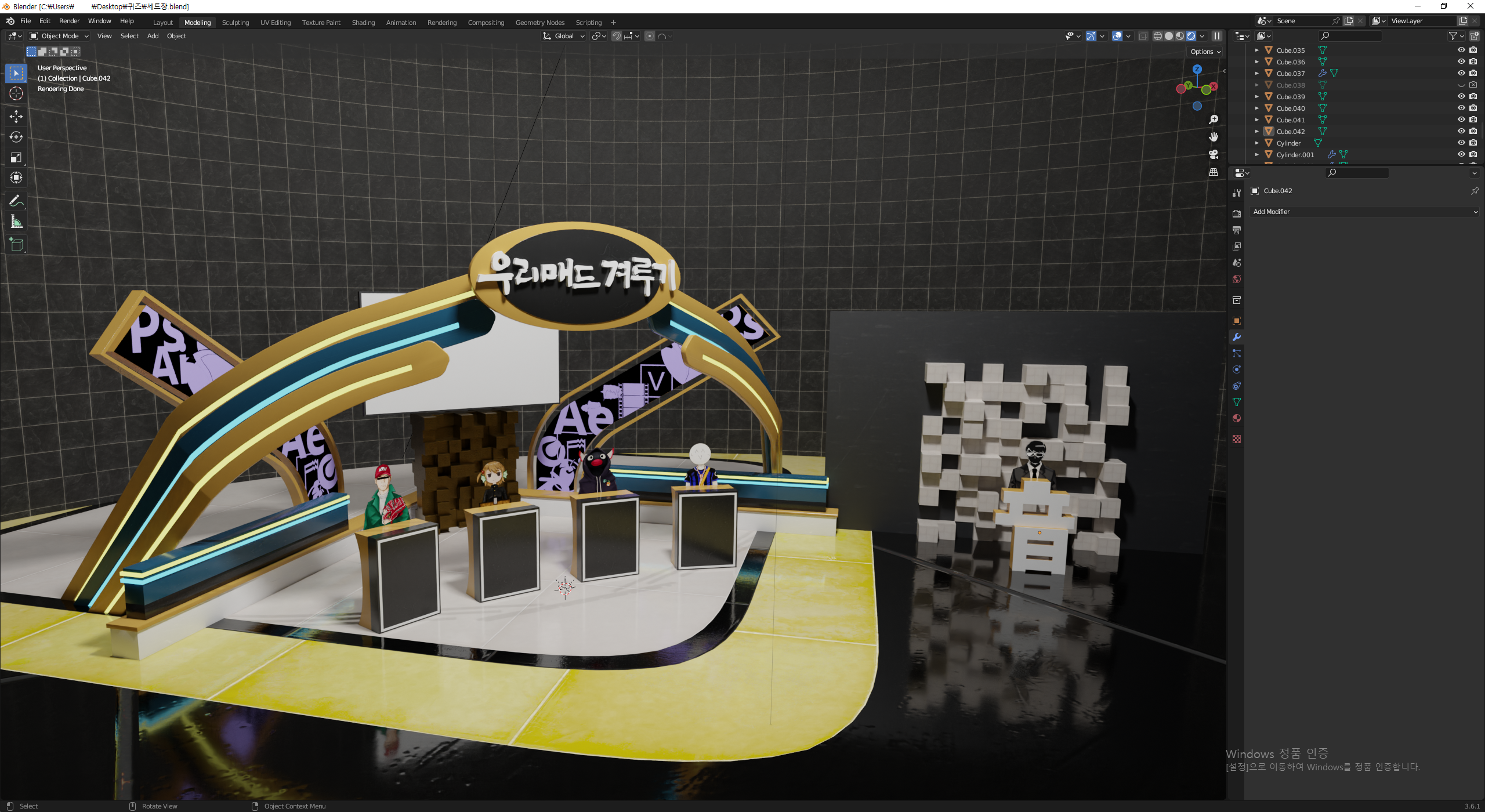Image resolution: width=1485 pixels, height=812 pixels.
Task: Switch to the Sculpting workspace tab
Action: (235, 23)
